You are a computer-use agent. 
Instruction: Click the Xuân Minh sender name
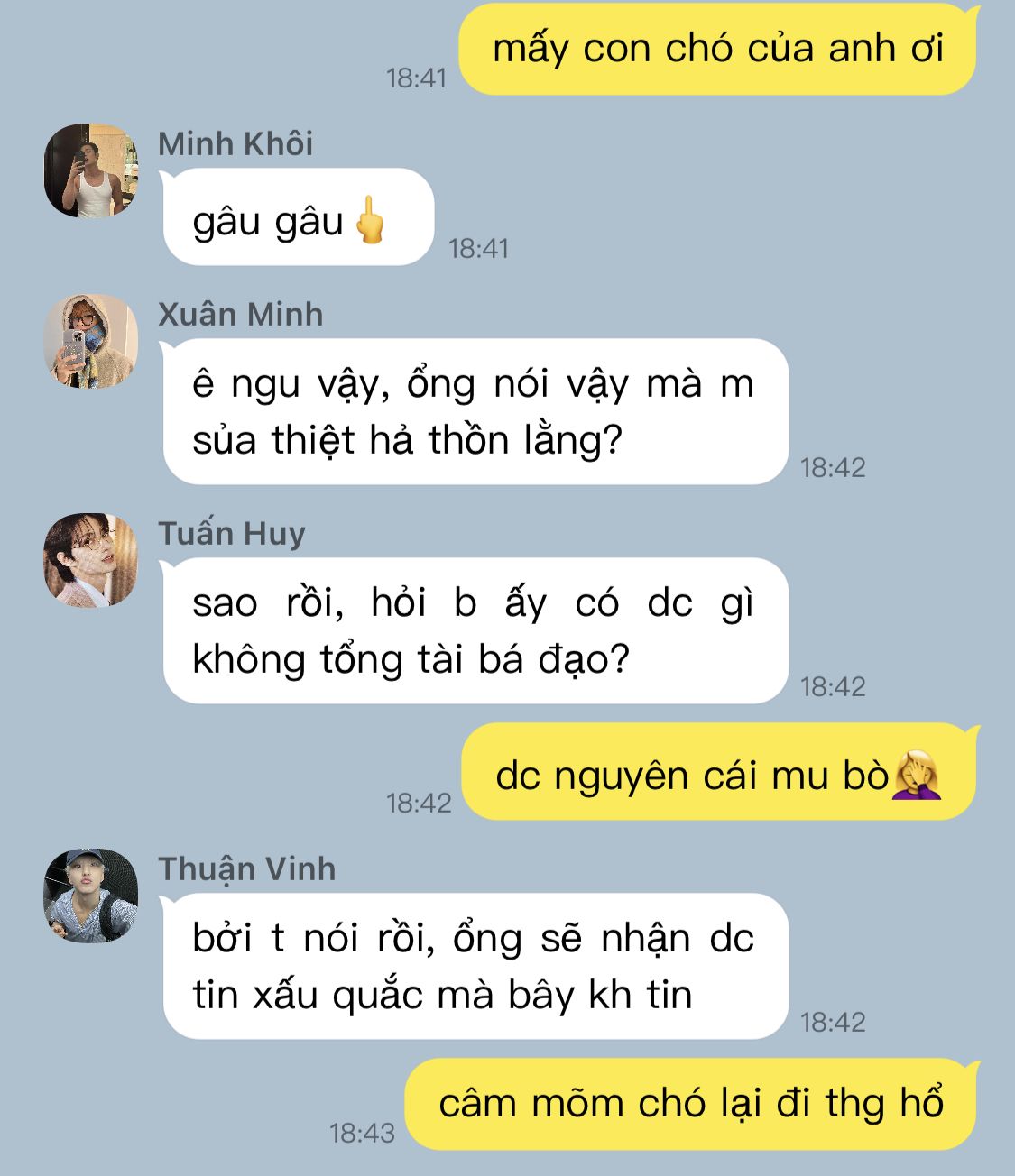pyautogui.click(x=240, y=314)
